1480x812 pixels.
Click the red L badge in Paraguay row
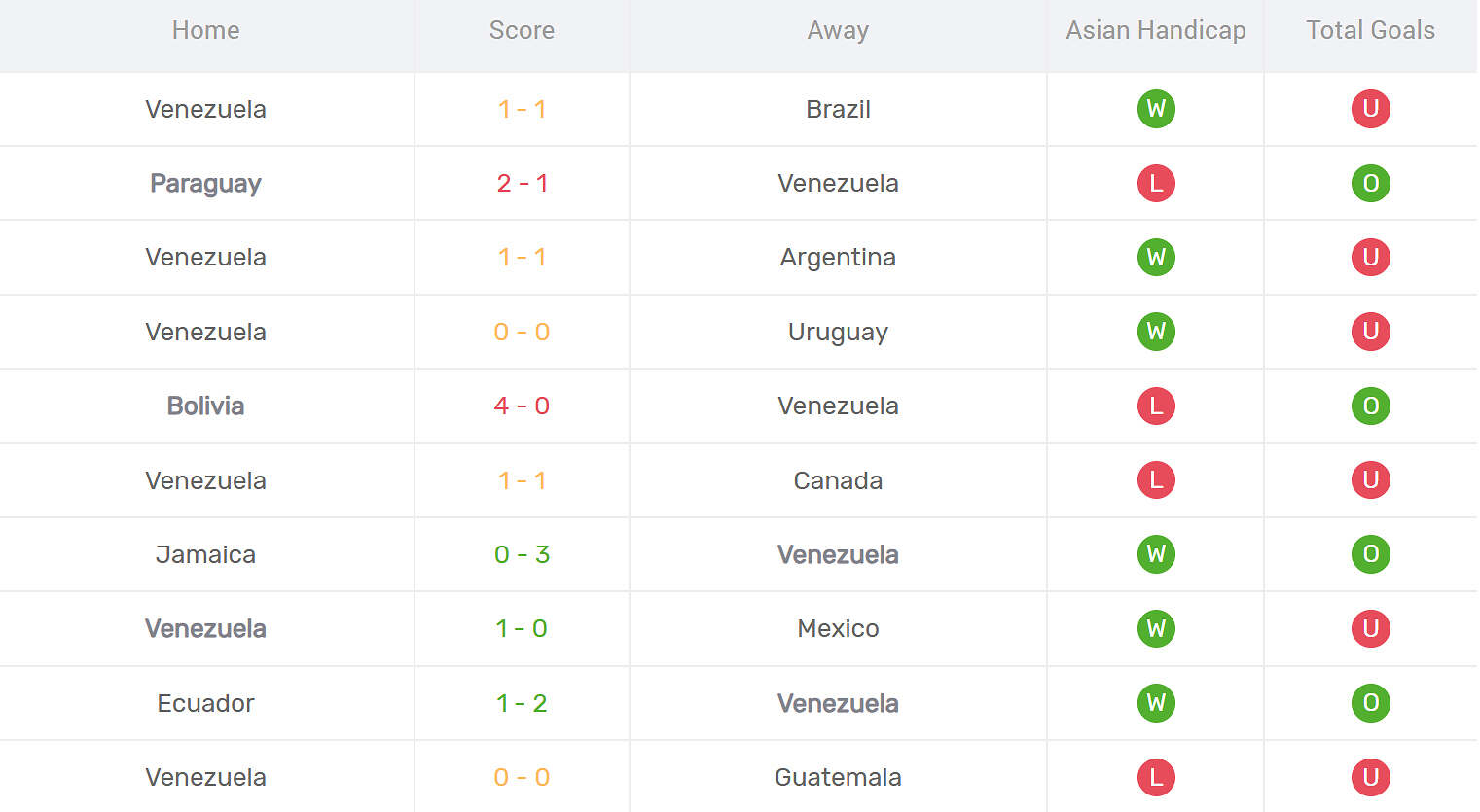1156,183
